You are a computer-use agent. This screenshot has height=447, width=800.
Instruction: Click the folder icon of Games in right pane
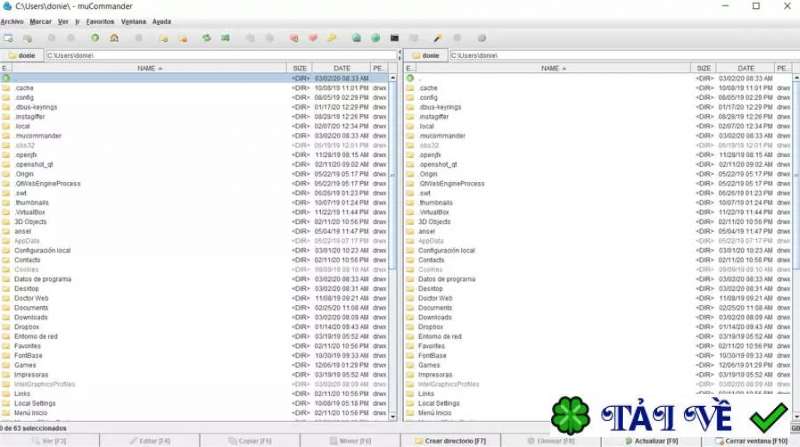[x=410, y=365]
